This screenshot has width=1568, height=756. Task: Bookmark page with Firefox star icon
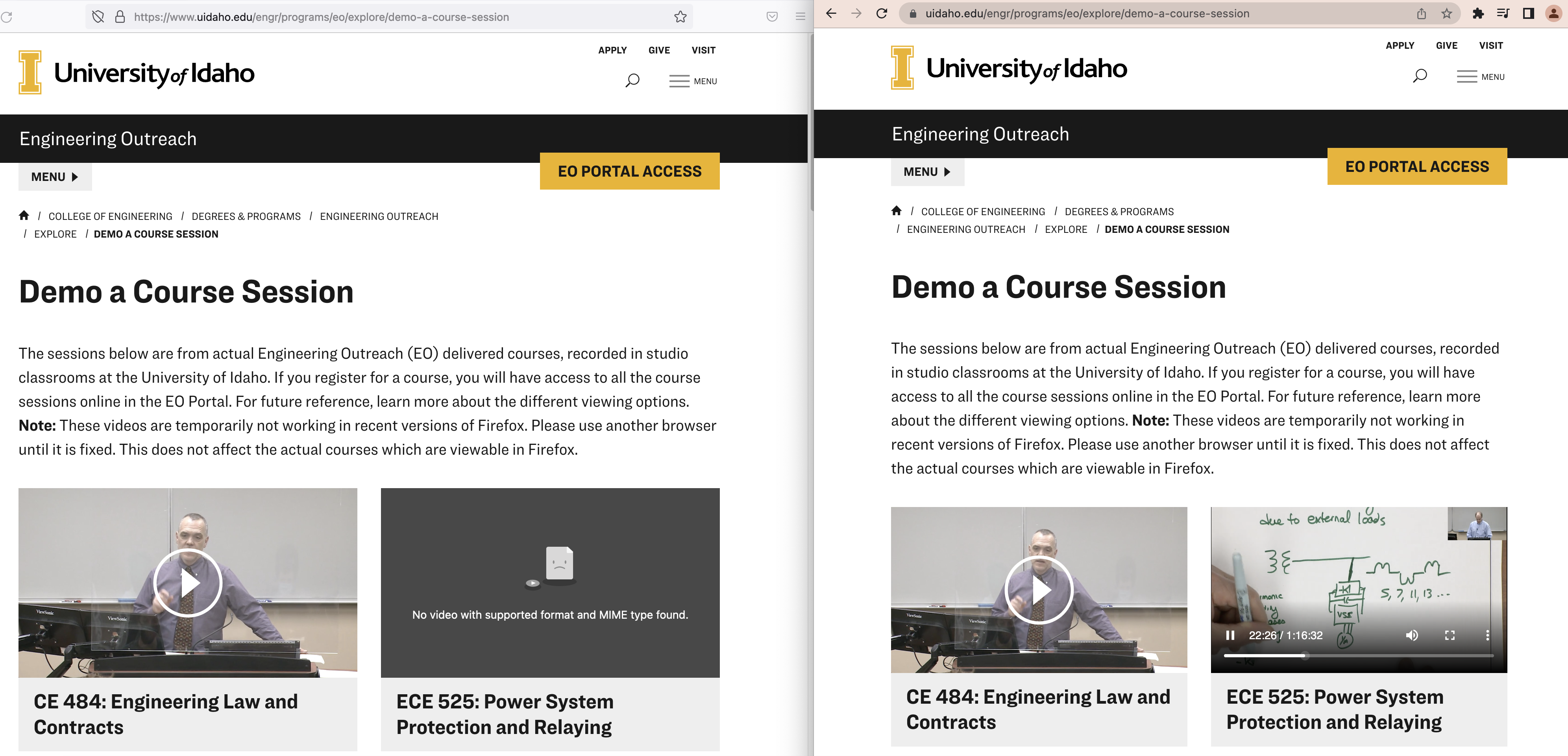pyautogui.click(x=680, y=17)
